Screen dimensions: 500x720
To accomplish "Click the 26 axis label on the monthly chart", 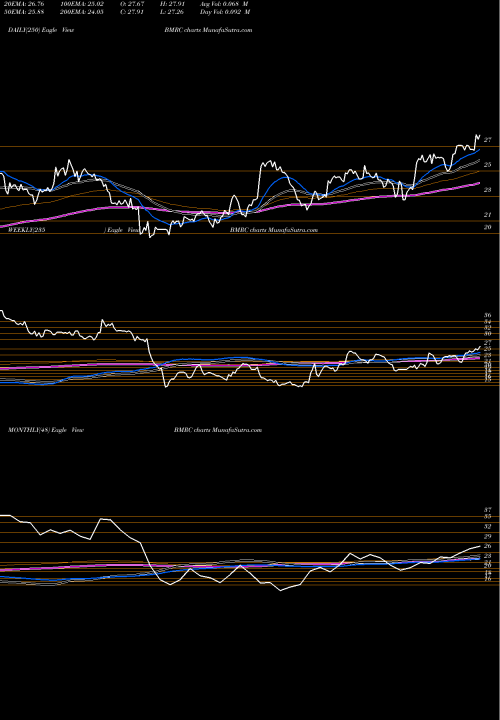I will 488,546.
